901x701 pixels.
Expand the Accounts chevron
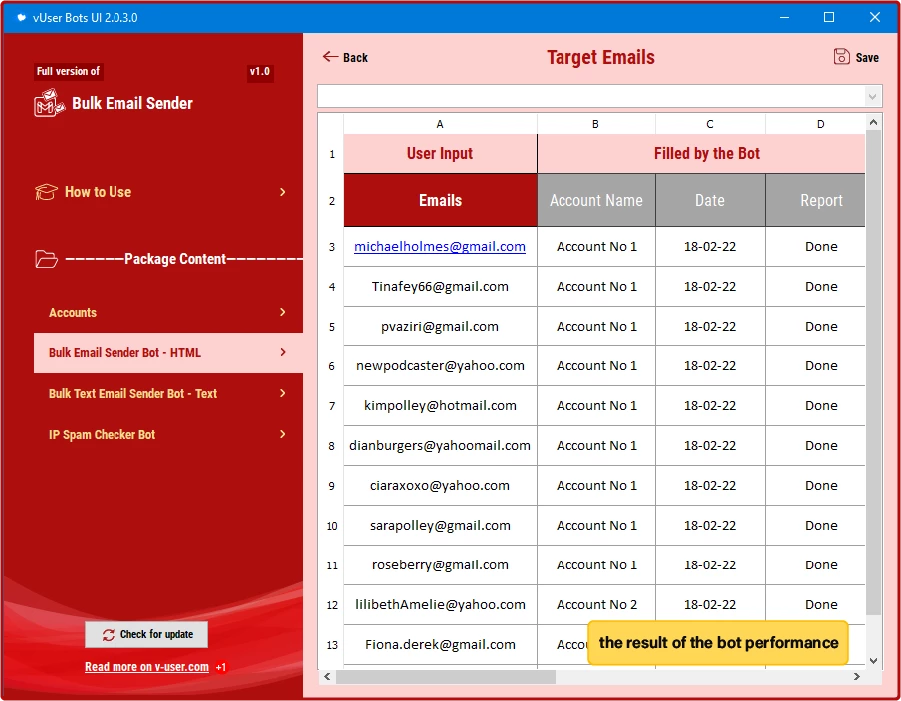pyautogui.click(x=283, y=312)
